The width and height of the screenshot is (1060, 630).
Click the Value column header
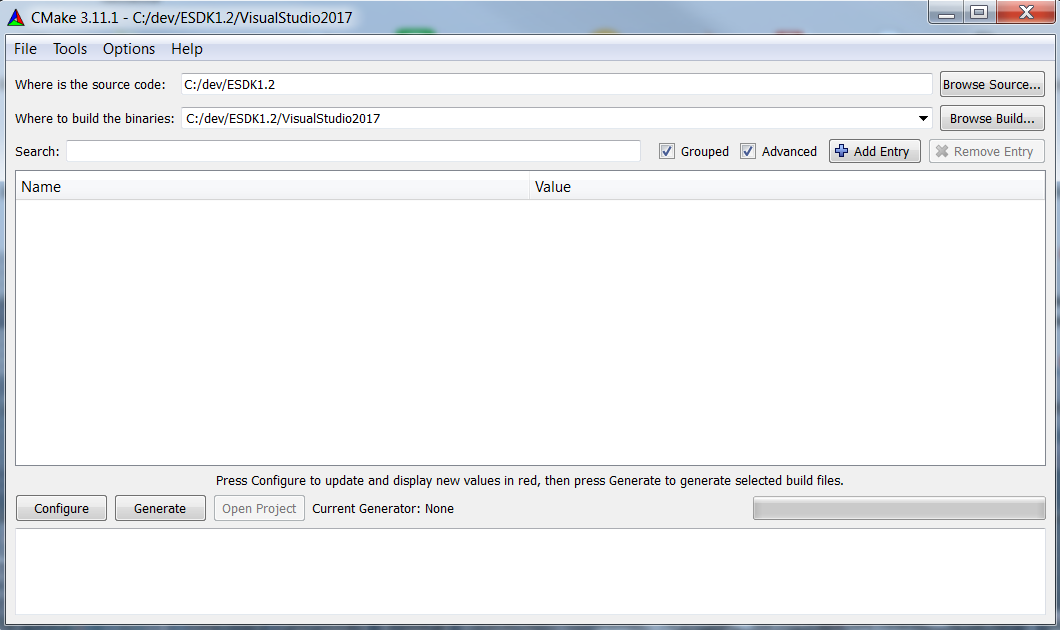[x=787, y=187]
